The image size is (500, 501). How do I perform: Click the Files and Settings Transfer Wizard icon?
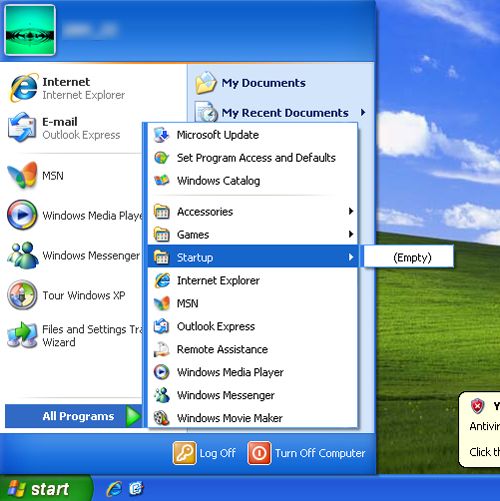[22, 335]
